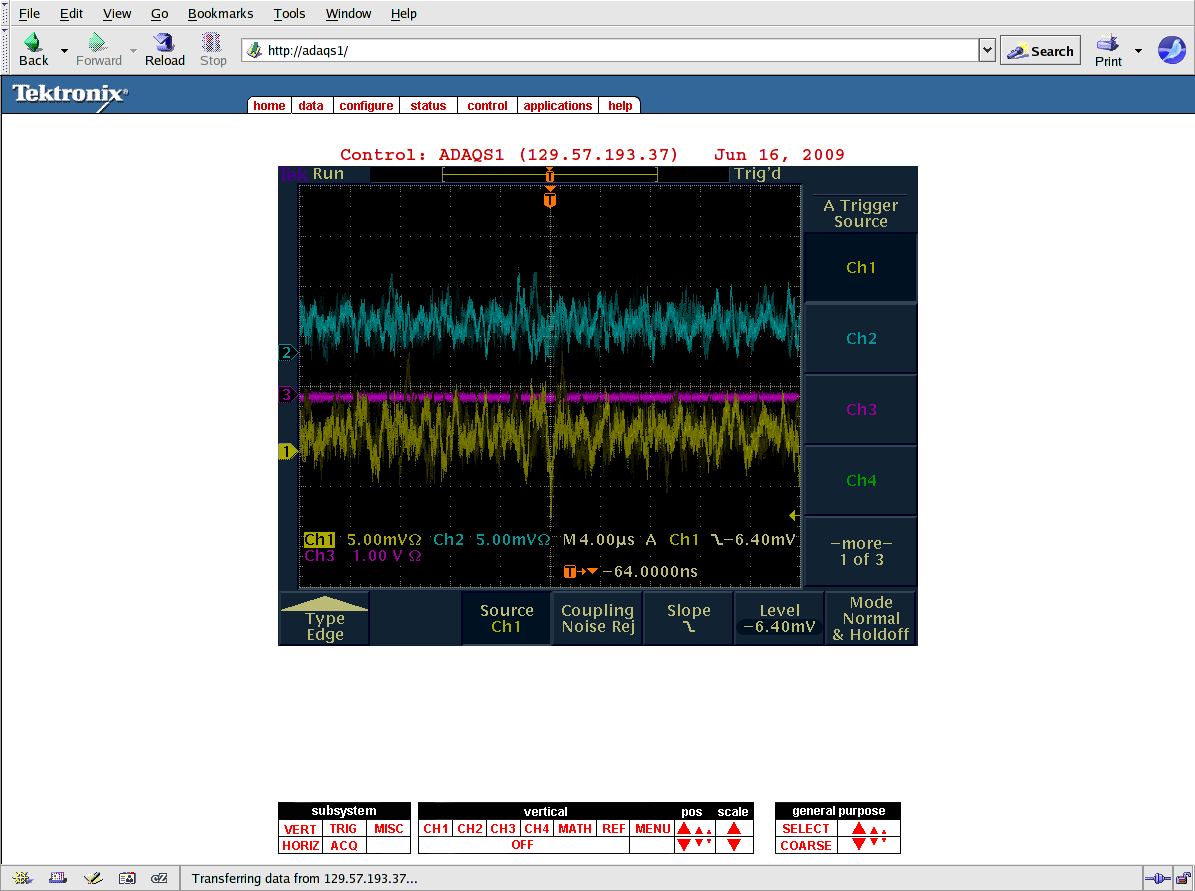
Task: Click the vertical scale up arrow
Action: coord(734,829)
